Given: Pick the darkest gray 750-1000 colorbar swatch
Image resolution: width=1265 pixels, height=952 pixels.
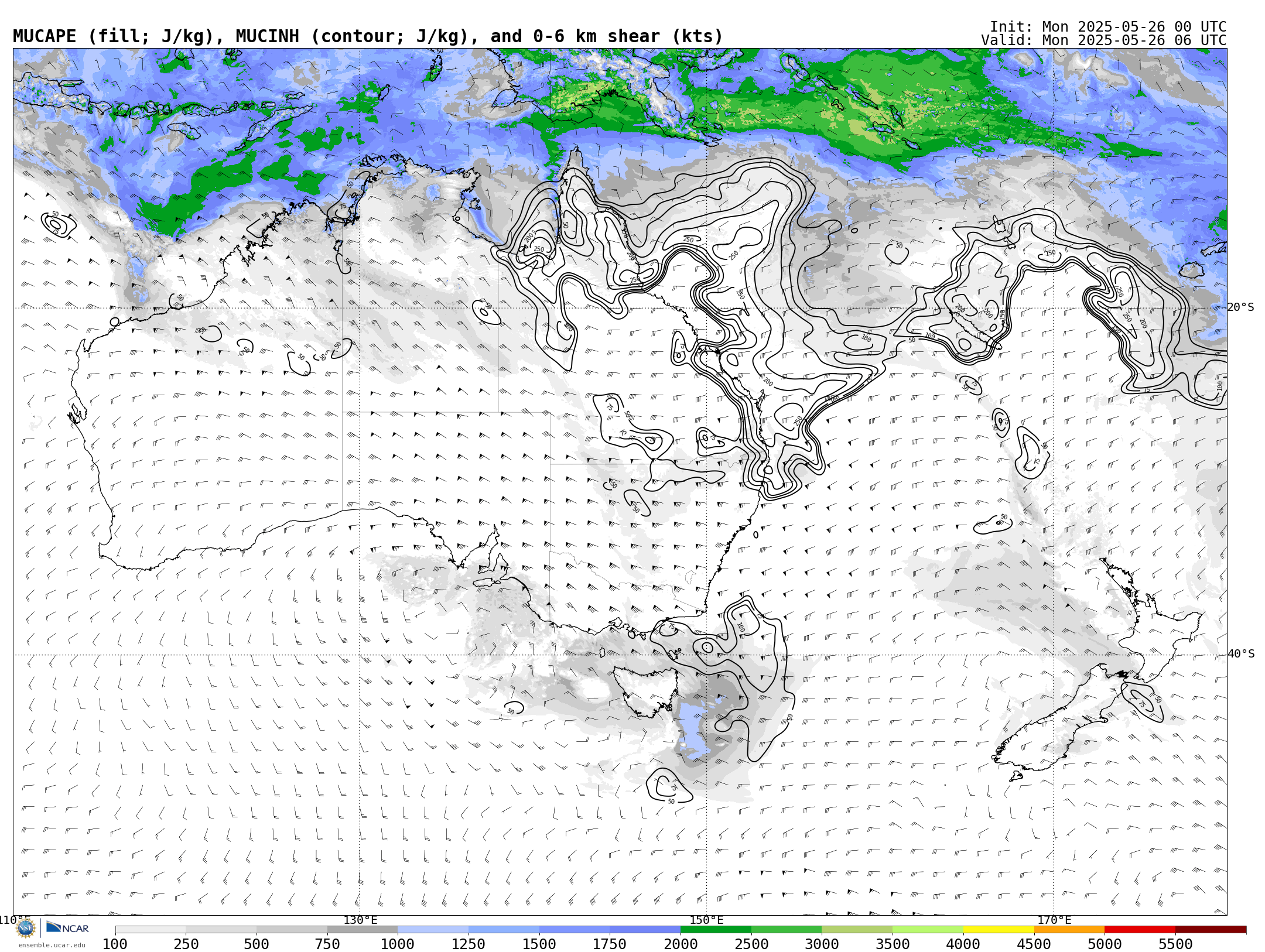Looking at the screenshot, I should click(363, 930).
